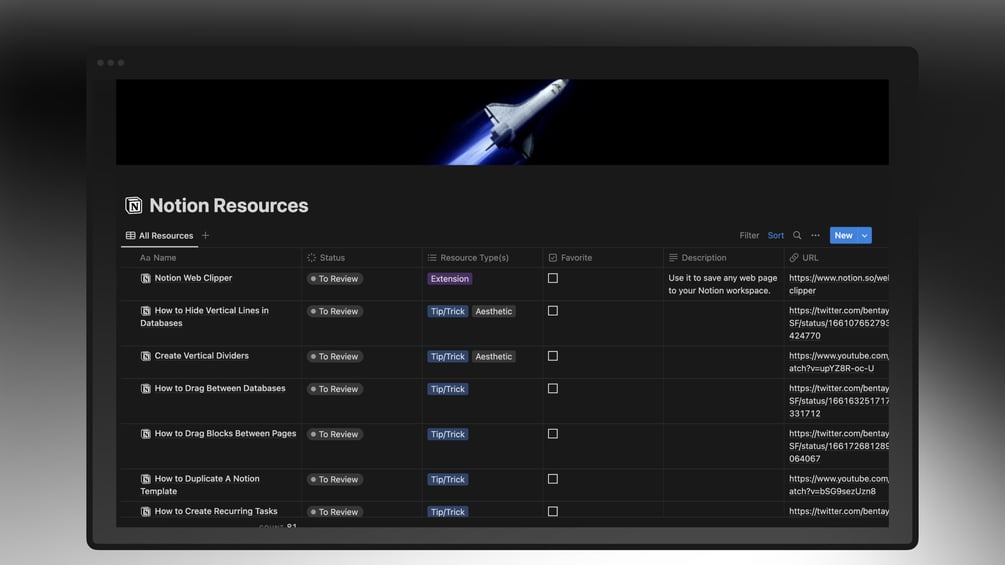Click 'Use it to save any web page' description

tap(722, 284)
